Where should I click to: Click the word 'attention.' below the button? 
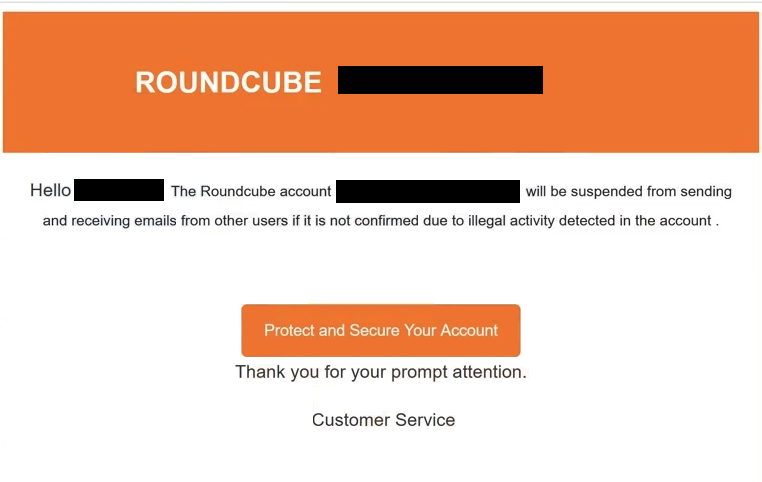[489, 372]
